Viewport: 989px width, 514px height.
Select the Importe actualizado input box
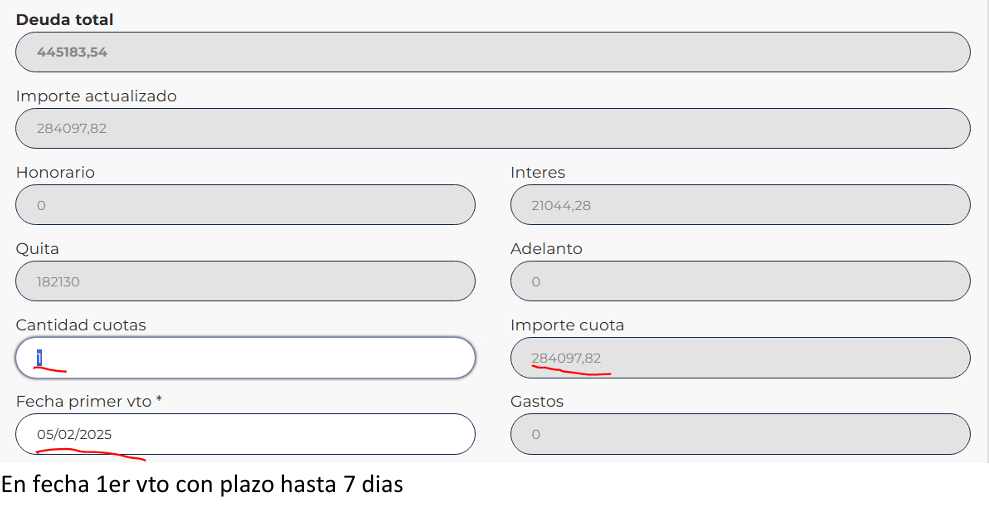coord(492,129)
